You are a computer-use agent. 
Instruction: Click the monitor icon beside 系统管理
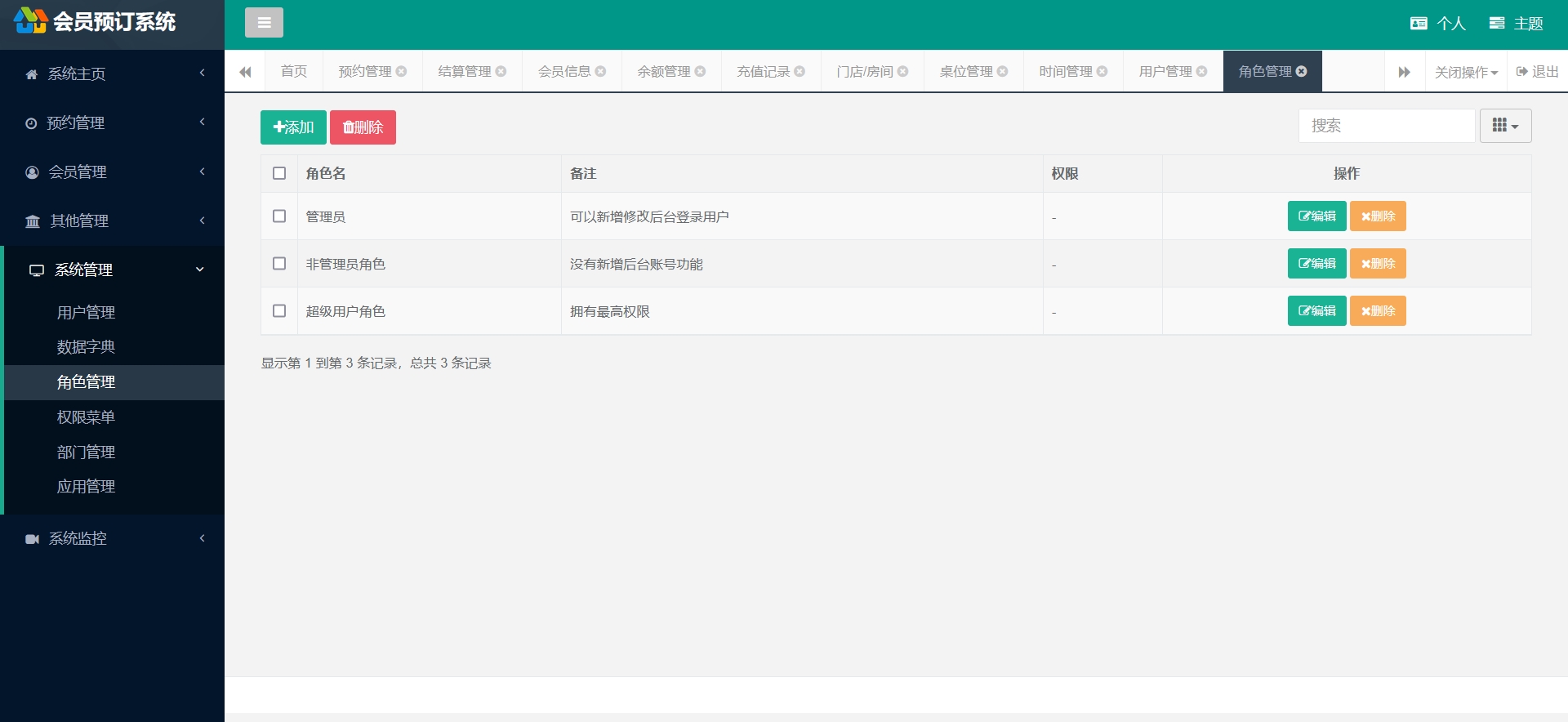37,270
